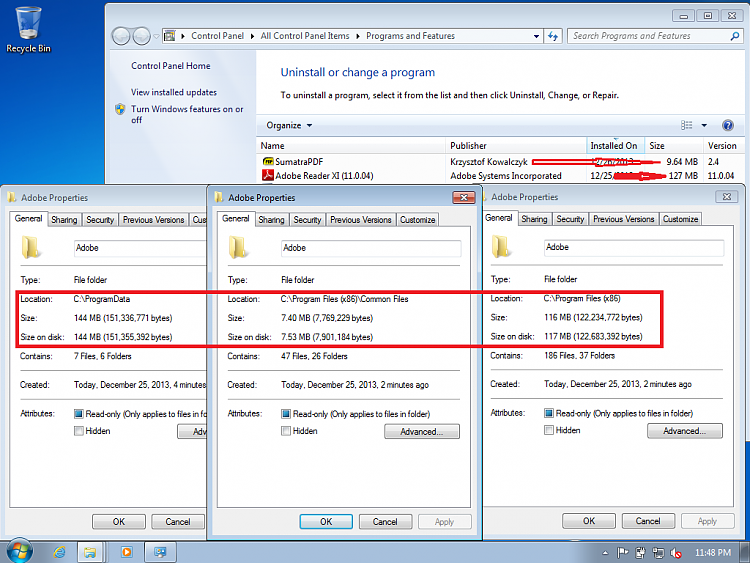The width and height of the screenshot is (750, 563).
Task: Open the view options dropdown arrow
Action: [704, 125]
